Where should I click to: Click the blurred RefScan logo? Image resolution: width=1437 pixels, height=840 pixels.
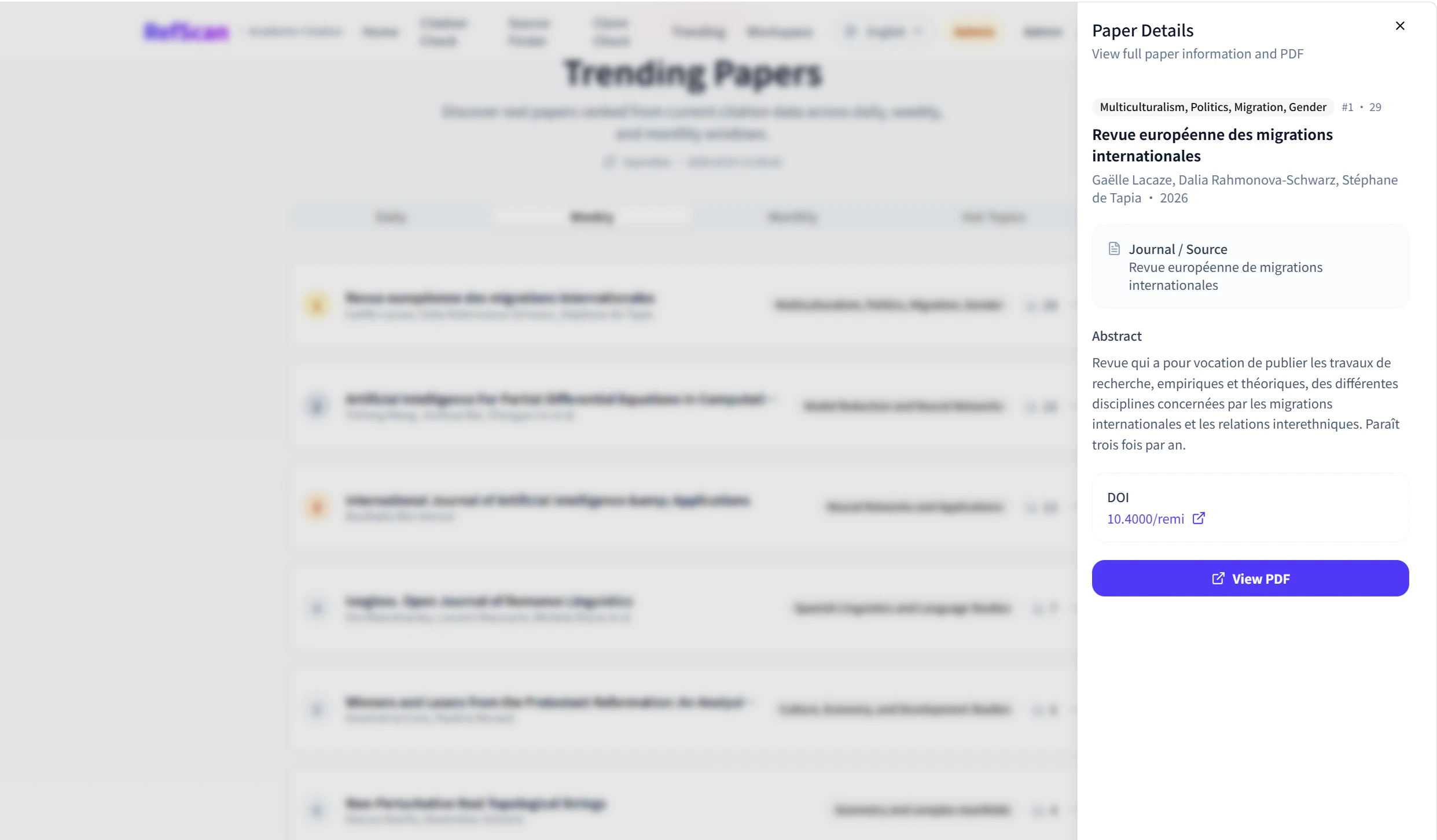[186, 32]
